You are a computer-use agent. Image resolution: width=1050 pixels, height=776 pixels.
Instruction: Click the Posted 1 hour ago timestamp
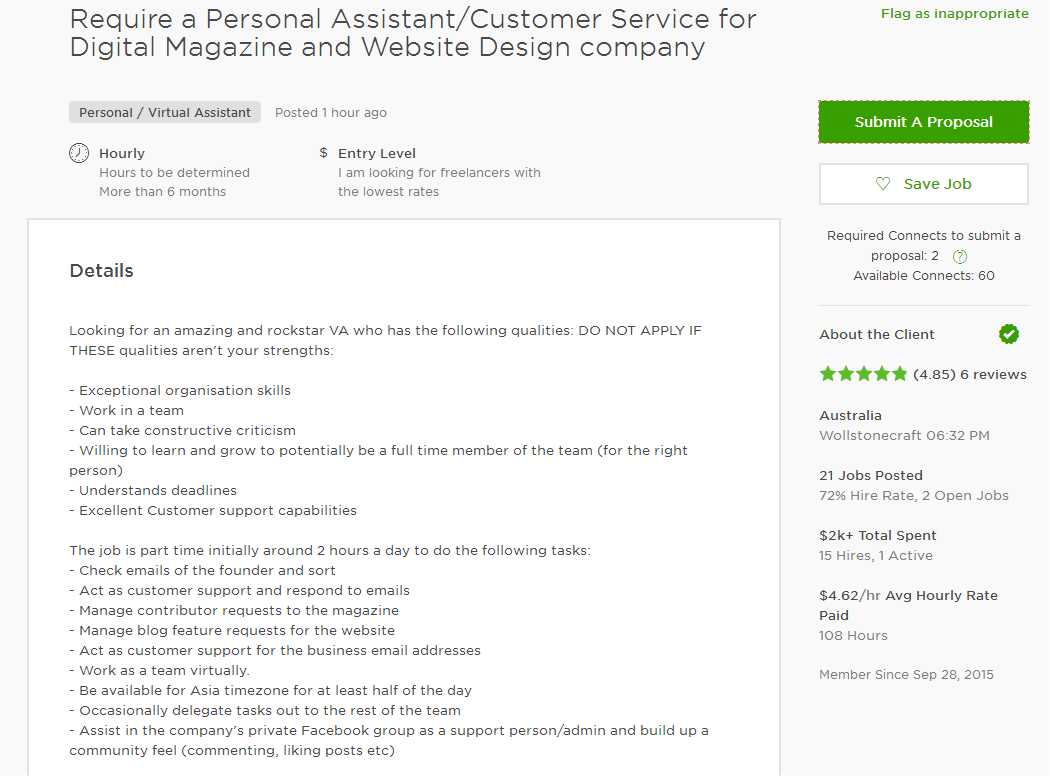pyautogui.click(x=331, y=112)
